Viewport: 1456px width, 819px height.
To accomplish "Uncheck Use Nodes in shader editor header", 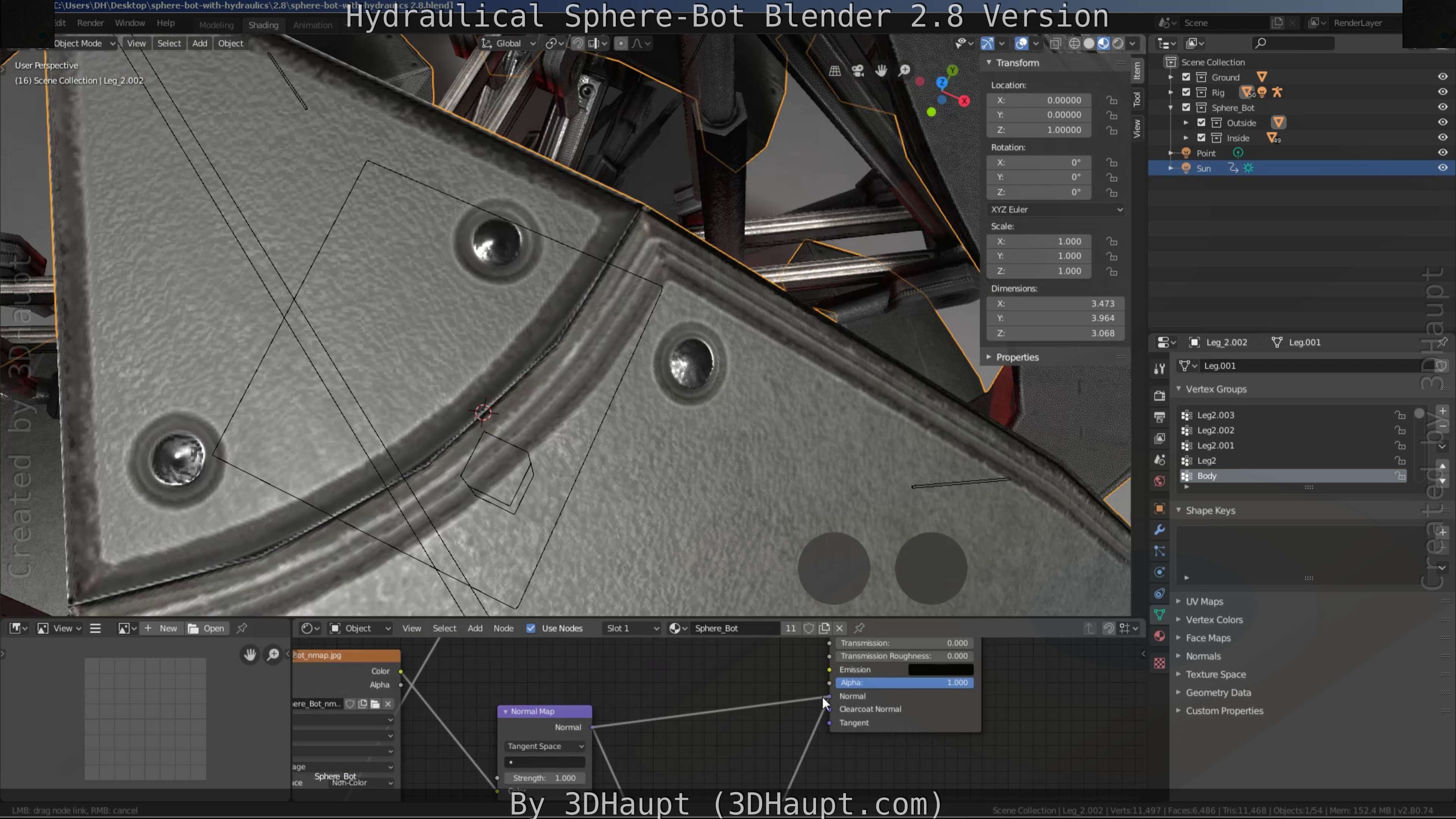I will [x=531, y=628].
